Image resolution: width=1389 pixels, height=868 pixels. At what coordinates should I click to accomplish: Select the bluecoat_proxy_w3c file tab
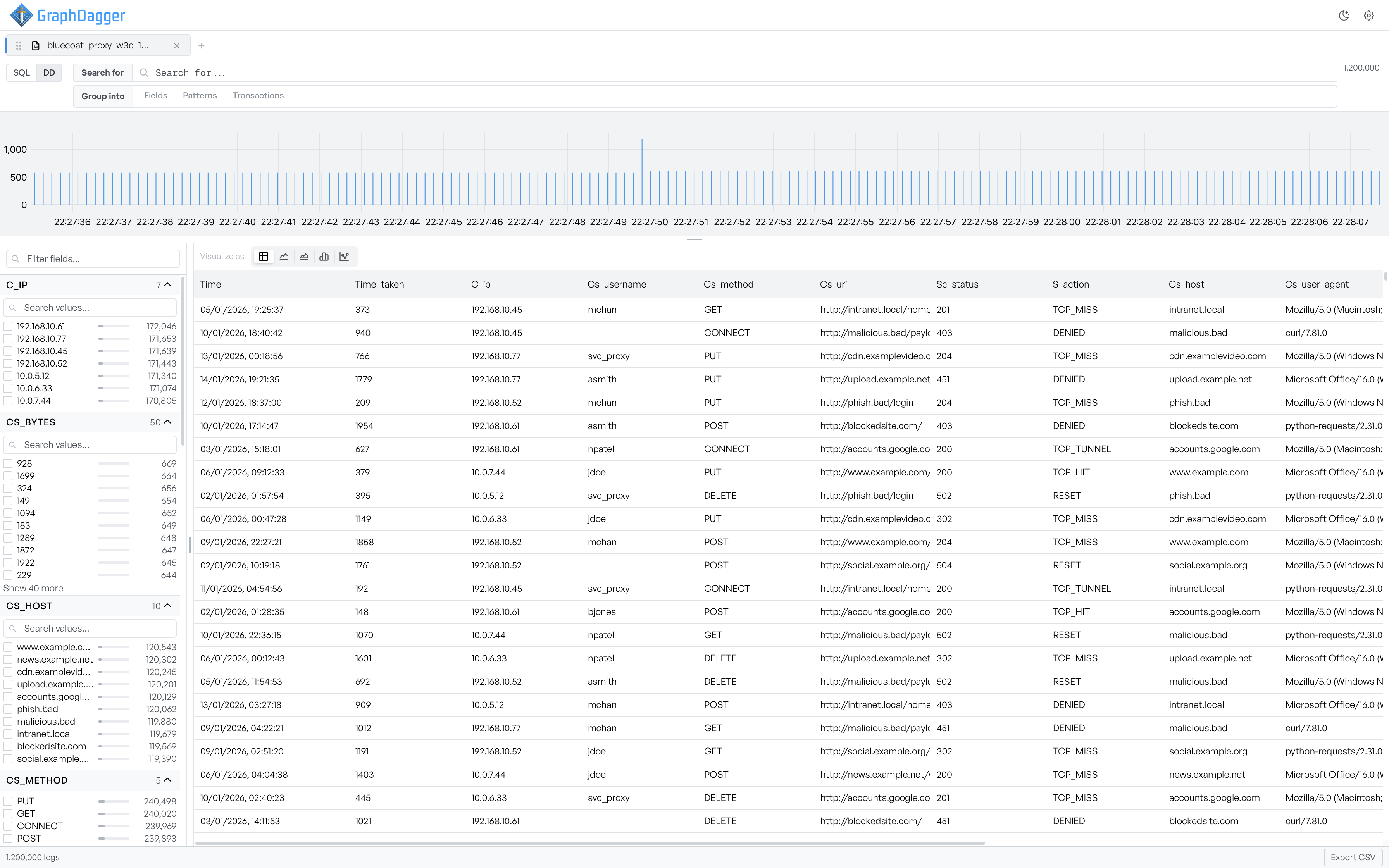click(x=98, y=46)
